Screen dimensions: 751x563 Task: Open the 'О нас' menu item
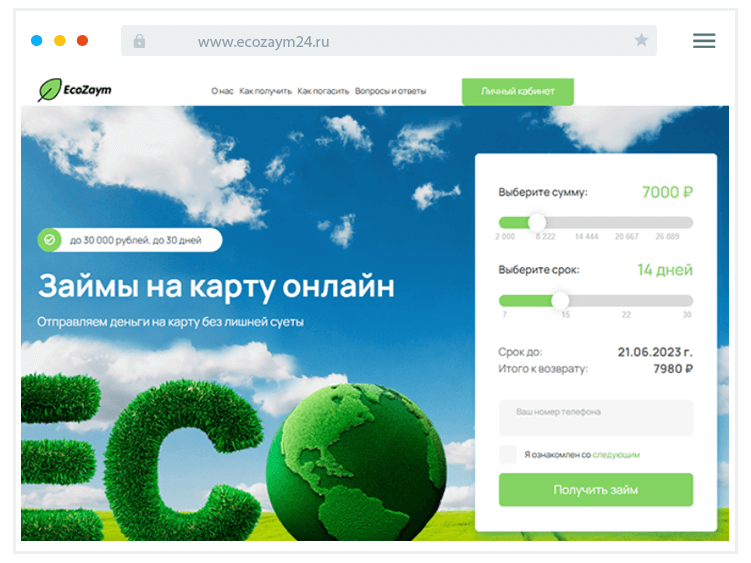(x=222, y=91)
